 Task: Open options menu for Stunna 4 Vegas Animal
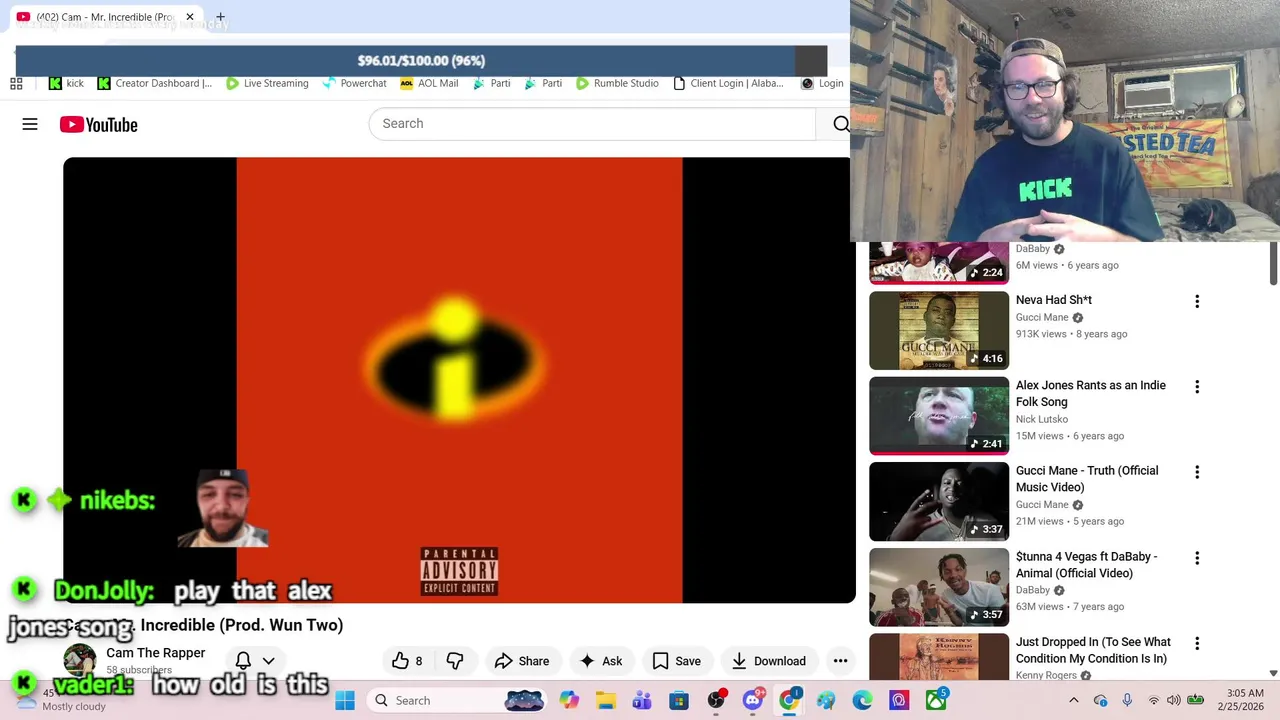pos(1197,558)
